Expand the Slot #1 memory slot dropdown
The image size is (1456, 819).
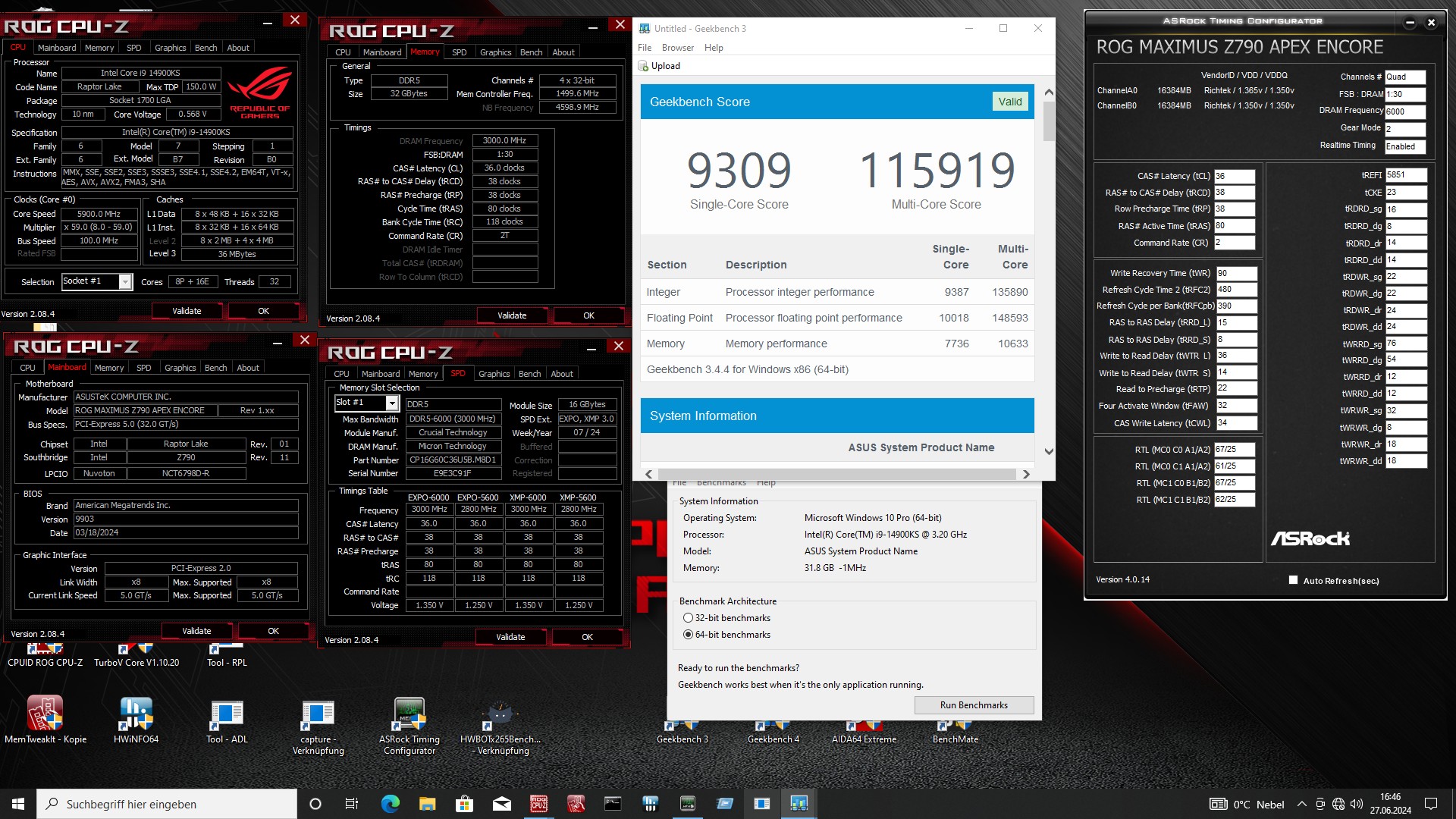tap(392, 403)
